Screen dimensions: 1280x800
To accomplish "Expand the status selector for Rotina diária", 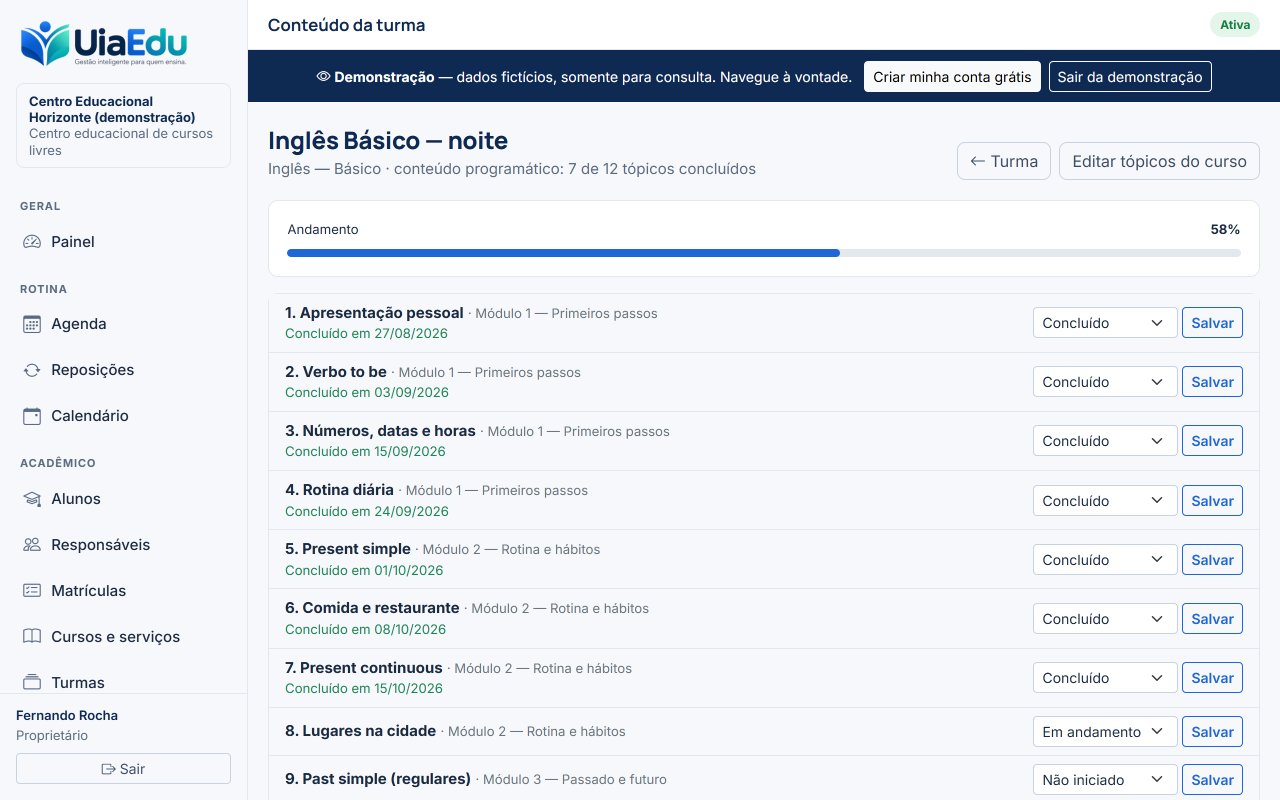I will click(x=1105, y=501).
